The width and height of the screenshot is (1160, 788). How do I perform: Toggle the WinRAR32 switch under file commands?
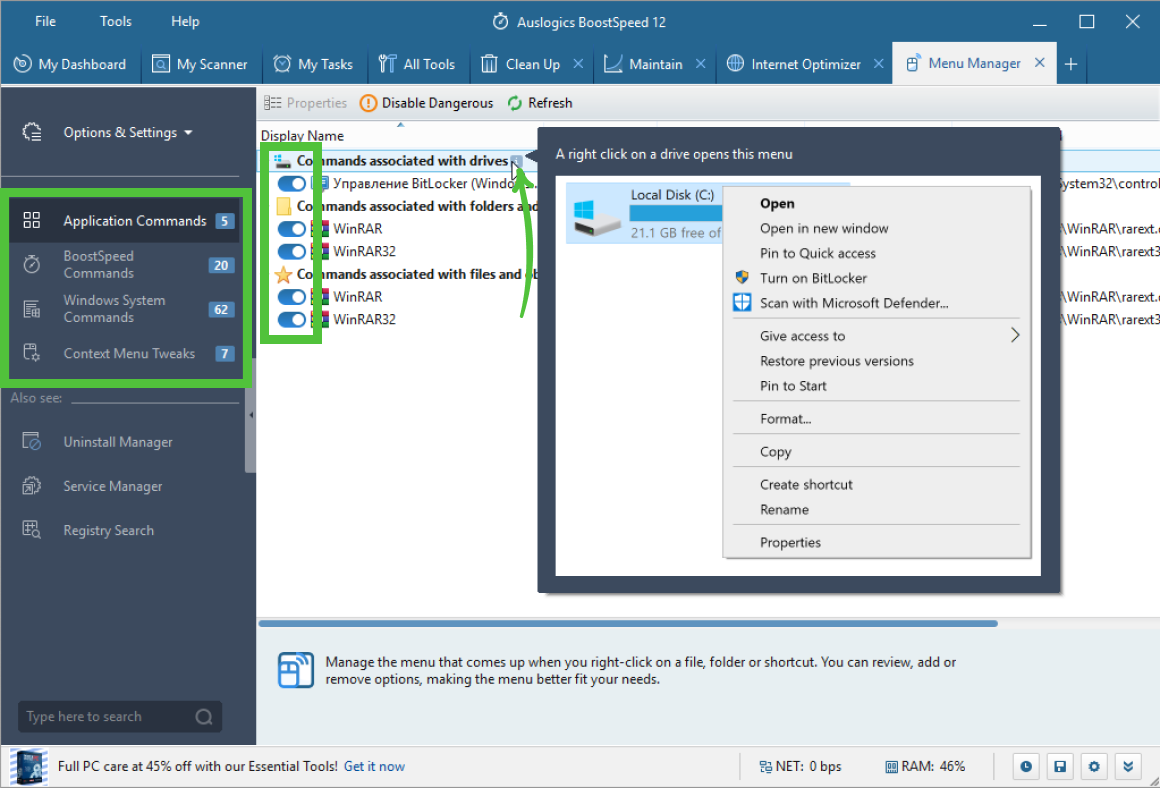[291, 320]
